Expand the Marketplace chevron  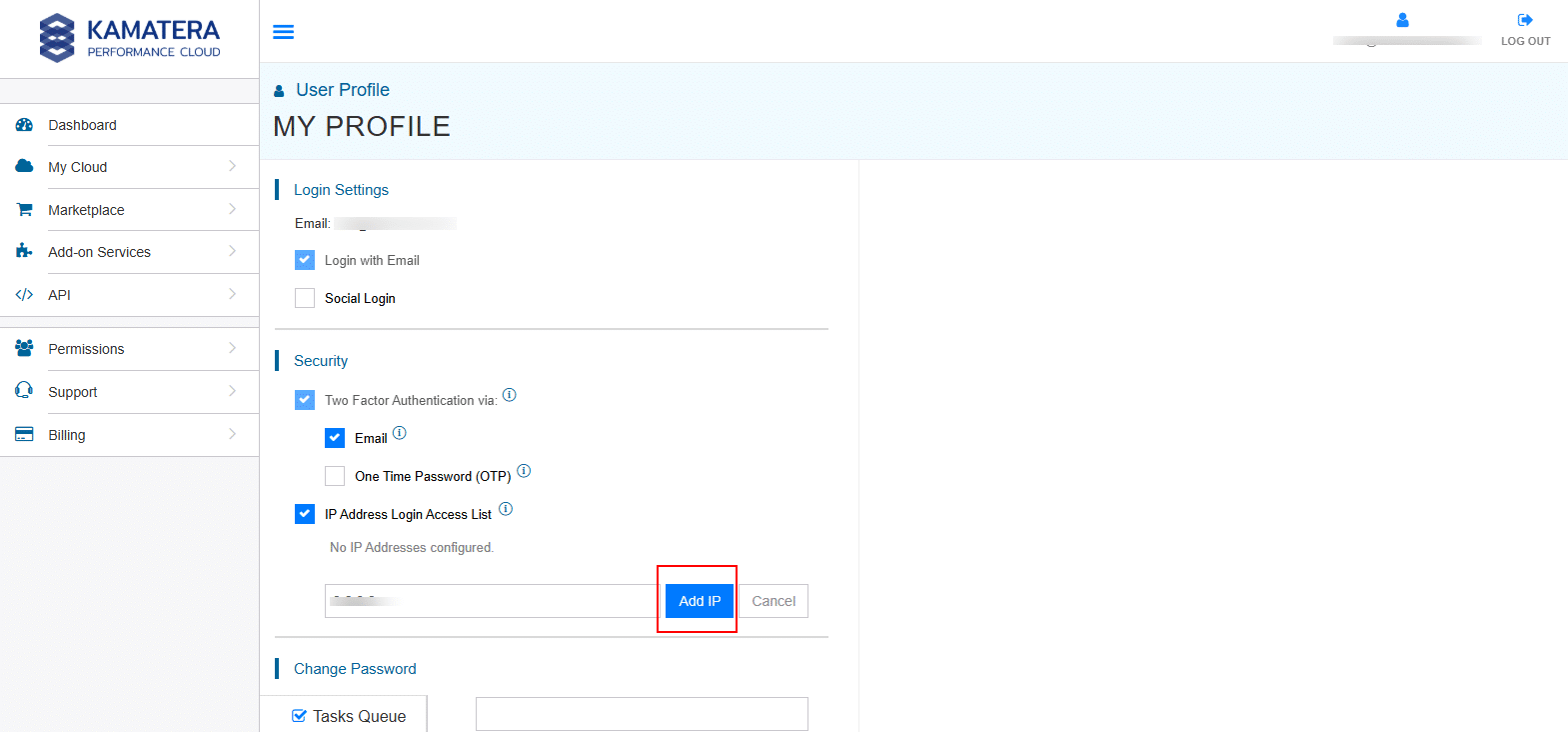pos(232,209)
